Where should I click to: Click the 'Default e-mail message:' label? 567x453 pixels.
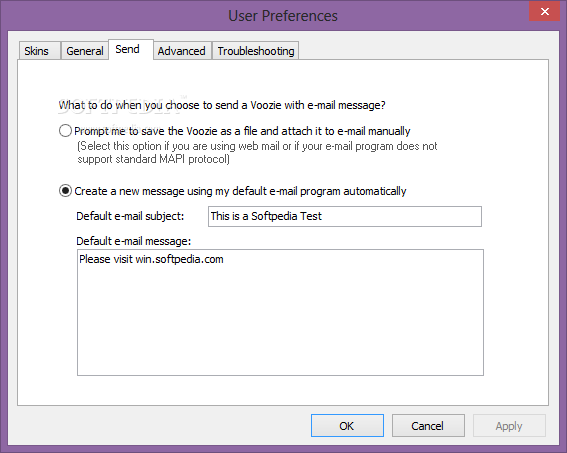pyautogui.click(x=133, y=241)
